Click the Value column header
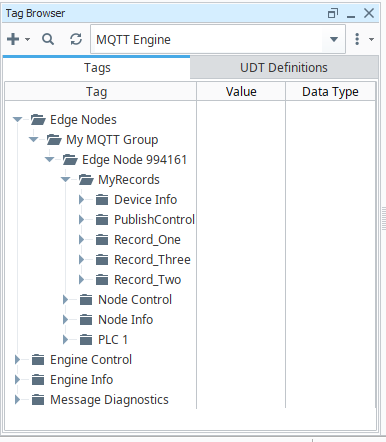 241,92
